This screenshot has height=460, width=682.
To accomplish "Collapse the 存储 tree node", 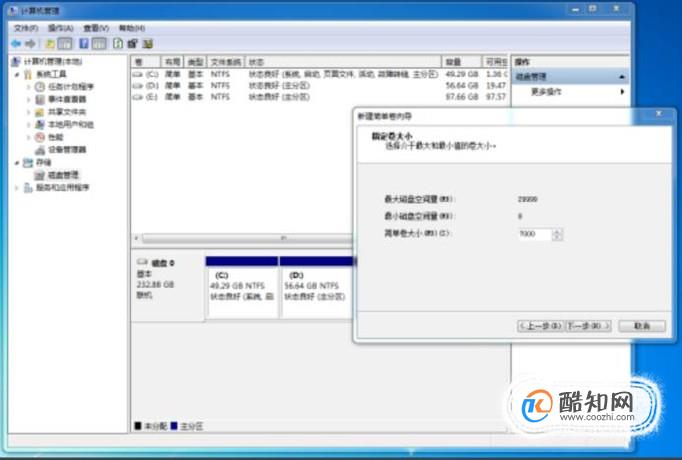I will coord(17,163).
